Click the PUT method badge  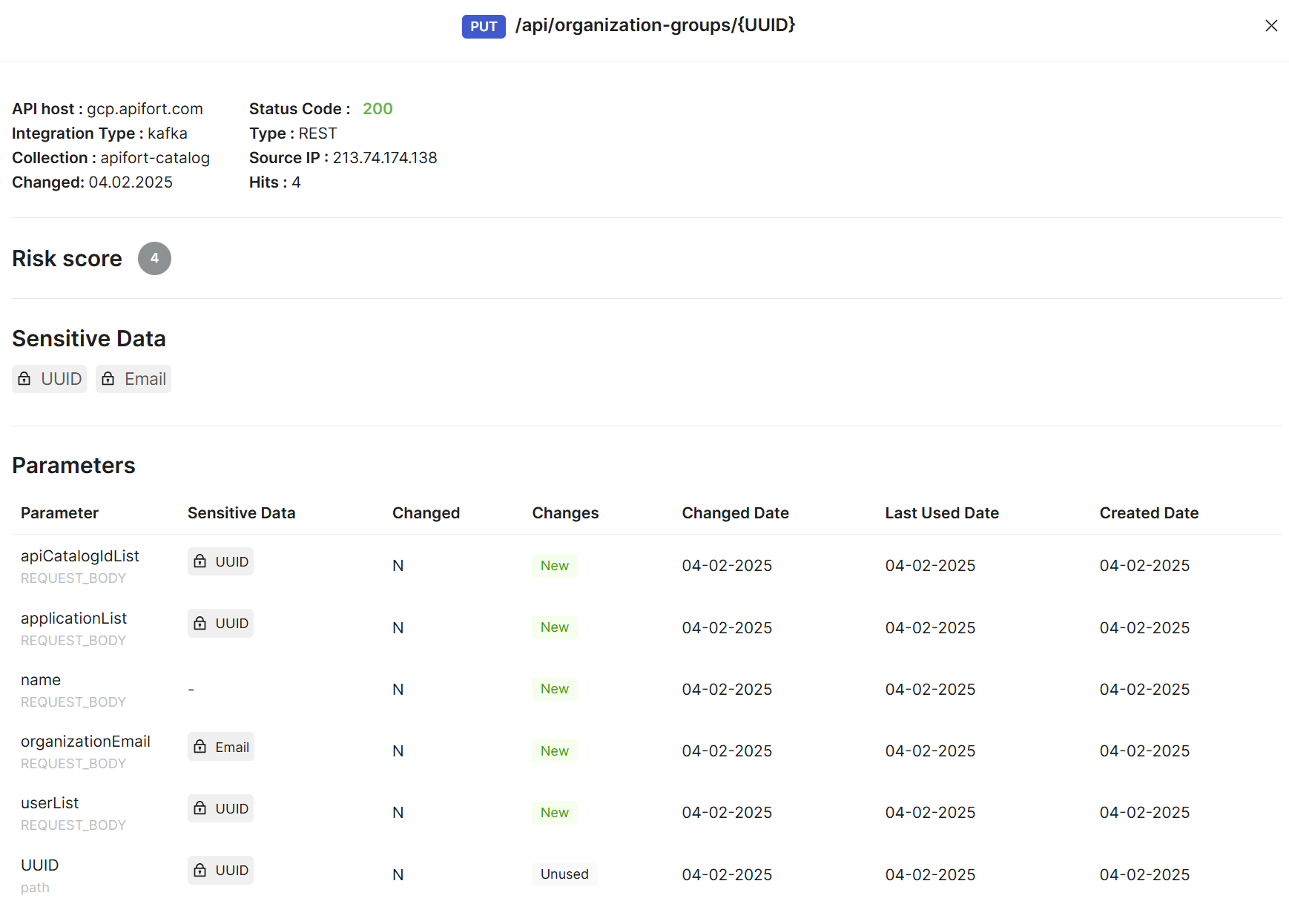tap(483, 27)
